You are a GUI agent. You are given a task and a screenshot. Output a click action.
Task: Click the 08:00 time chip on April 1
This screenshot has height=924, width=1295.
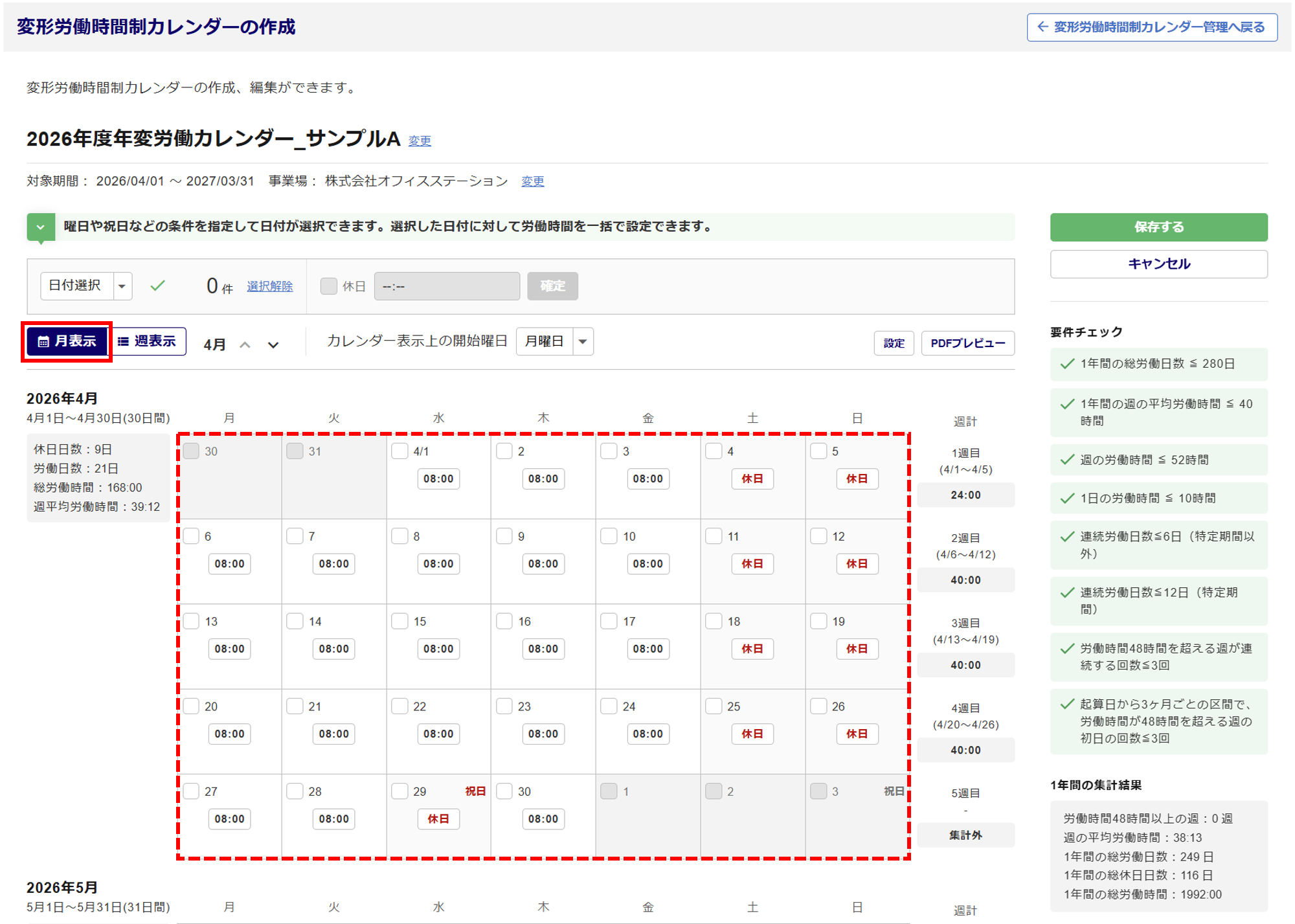(x=438, y=479)
